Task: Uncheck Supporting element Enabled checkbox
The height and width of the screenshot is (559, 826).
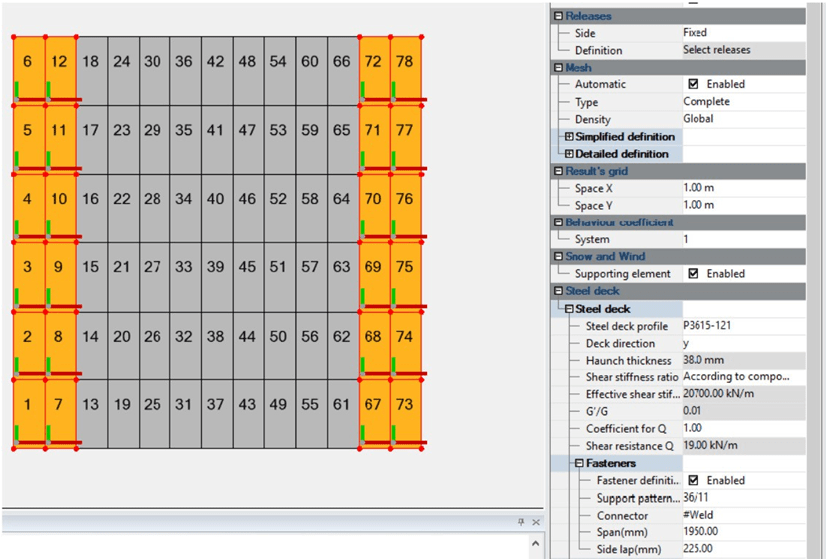Action: click(693, 273)
